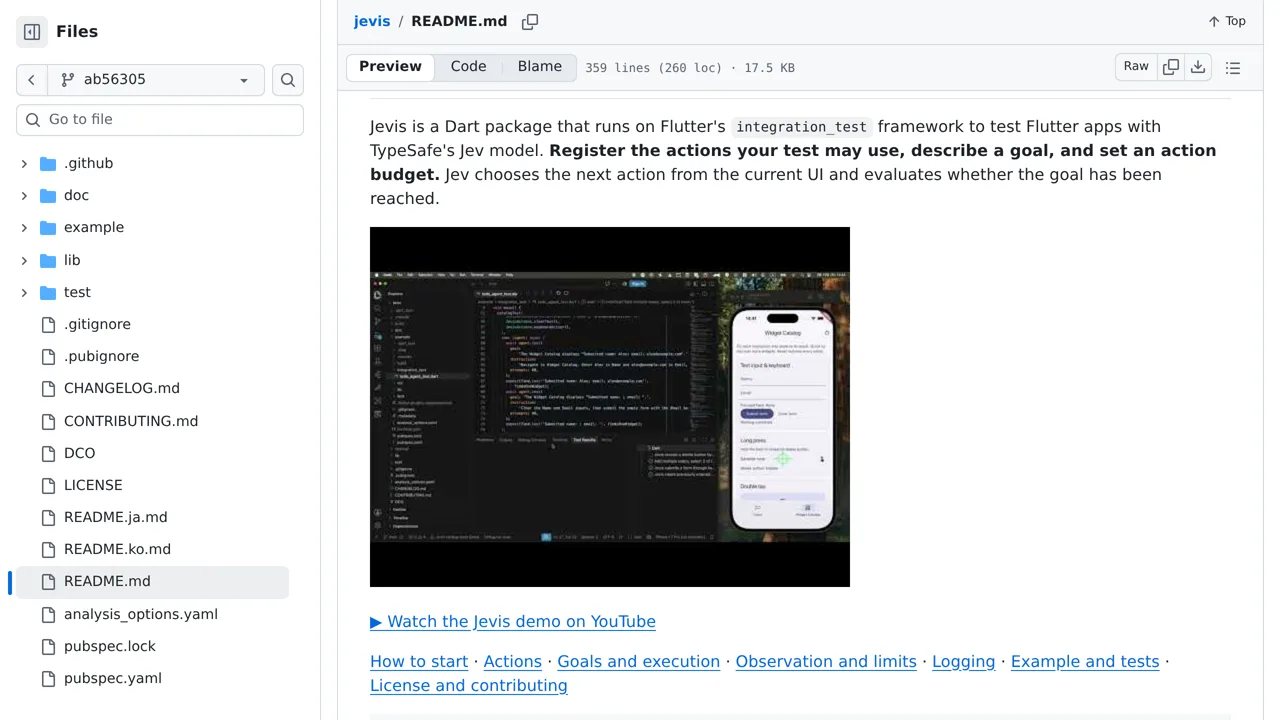This screenshot has width=1280, height=720.
Task: Open README.ko.md in the file tree
Action: click(117, 549)
